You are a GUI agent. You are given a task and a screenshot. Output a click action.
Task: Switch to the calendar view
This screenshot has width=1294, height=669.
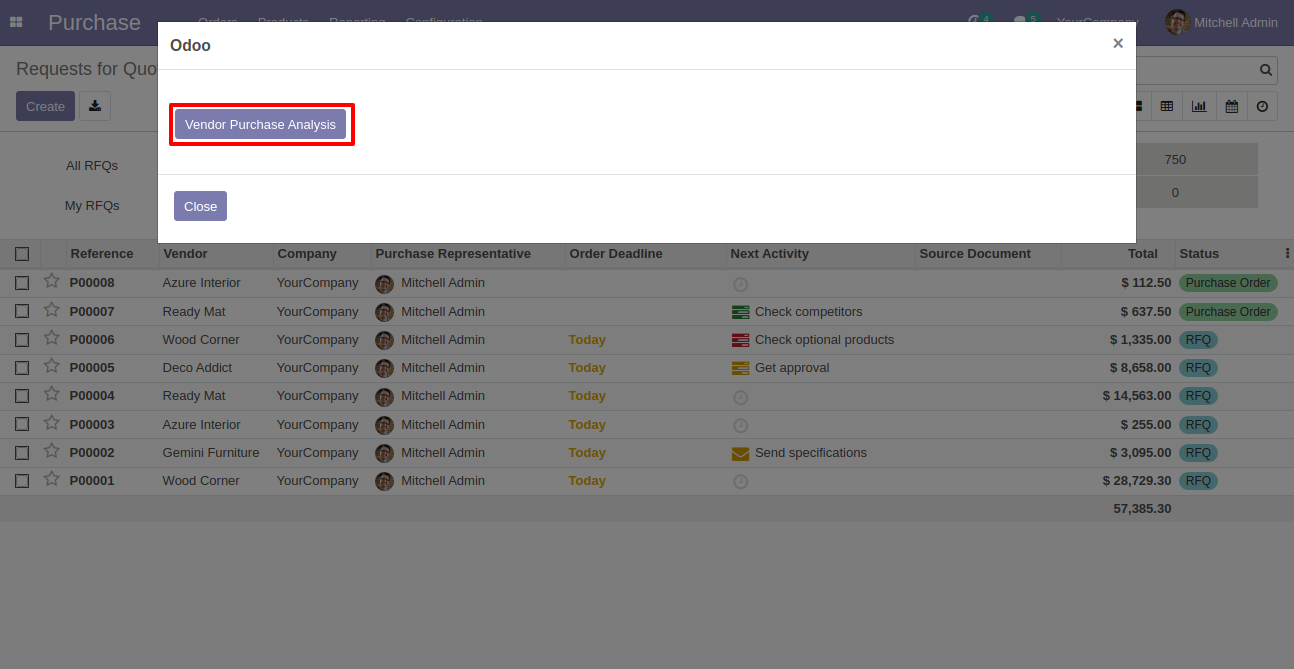[1231, 106]
